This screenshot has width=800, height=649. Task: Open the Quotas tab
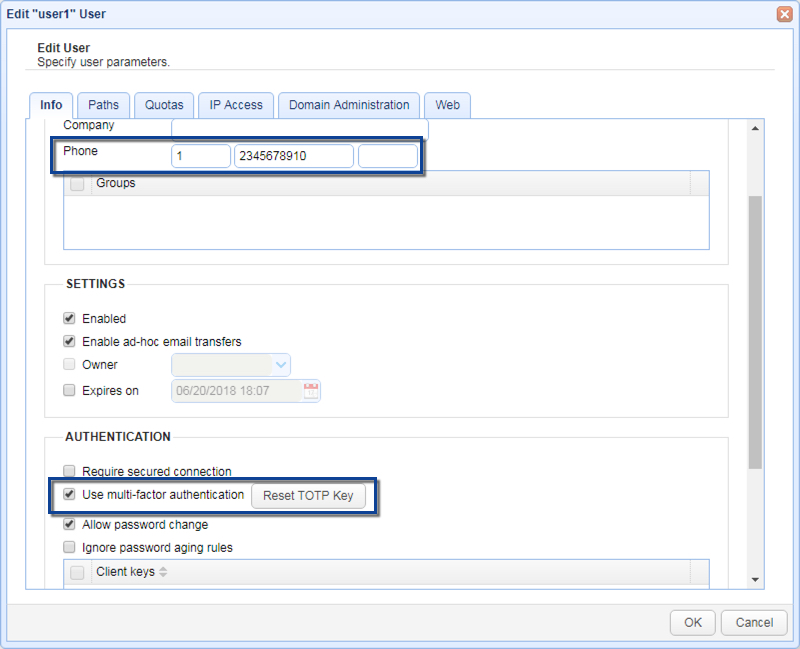pyautogui.click(x=164, y=105)
